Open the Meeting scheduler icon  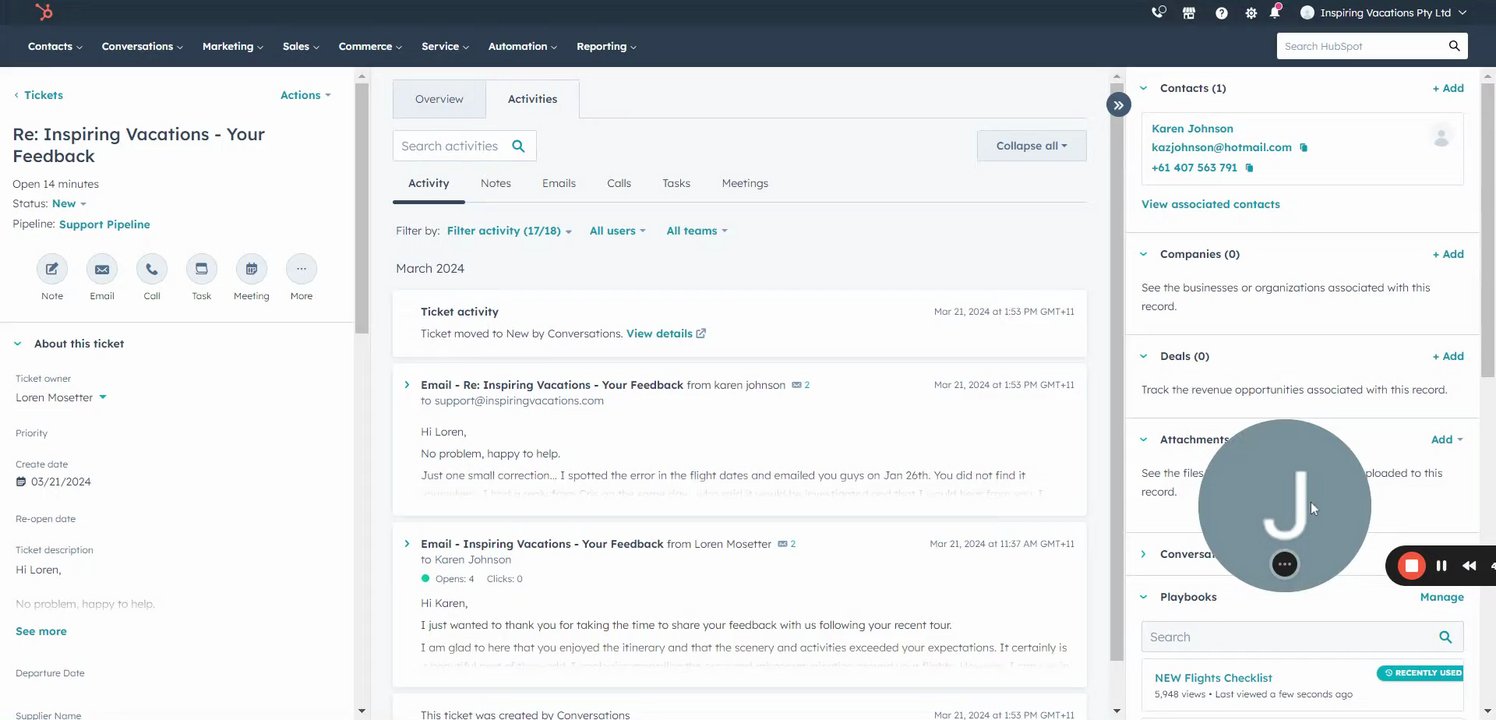[251, 269]
